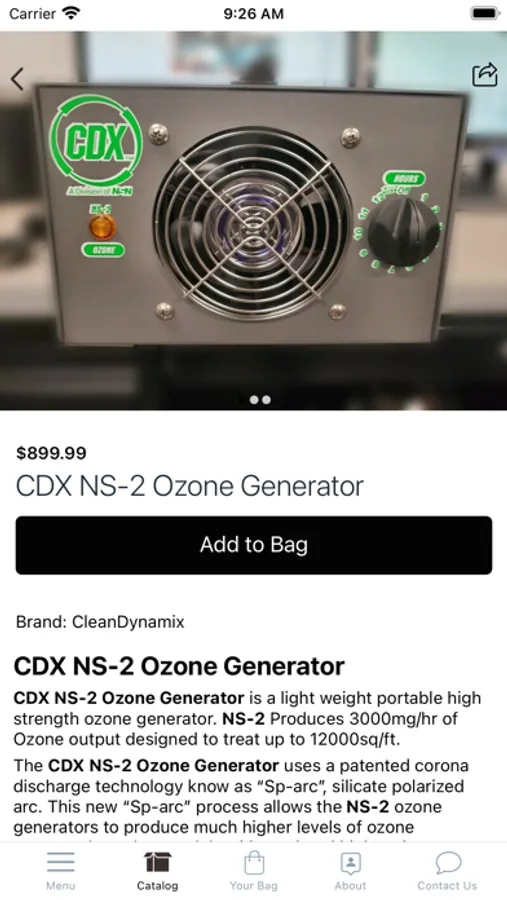
Task: Tap the About person icon
Action: click(x=350, y=862)
